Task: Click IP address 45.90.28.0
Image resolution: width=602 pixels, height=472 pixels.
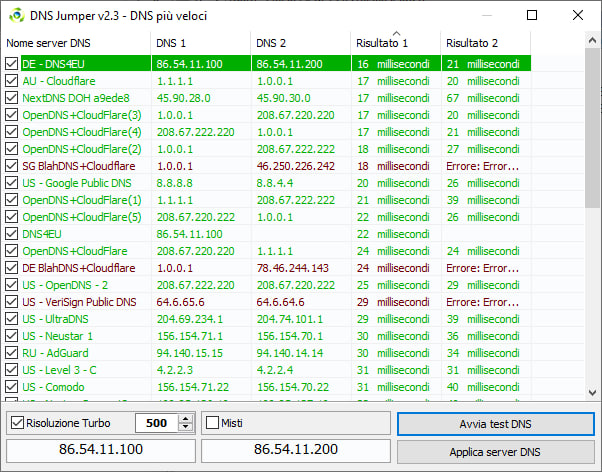Action: pos(184,98)
